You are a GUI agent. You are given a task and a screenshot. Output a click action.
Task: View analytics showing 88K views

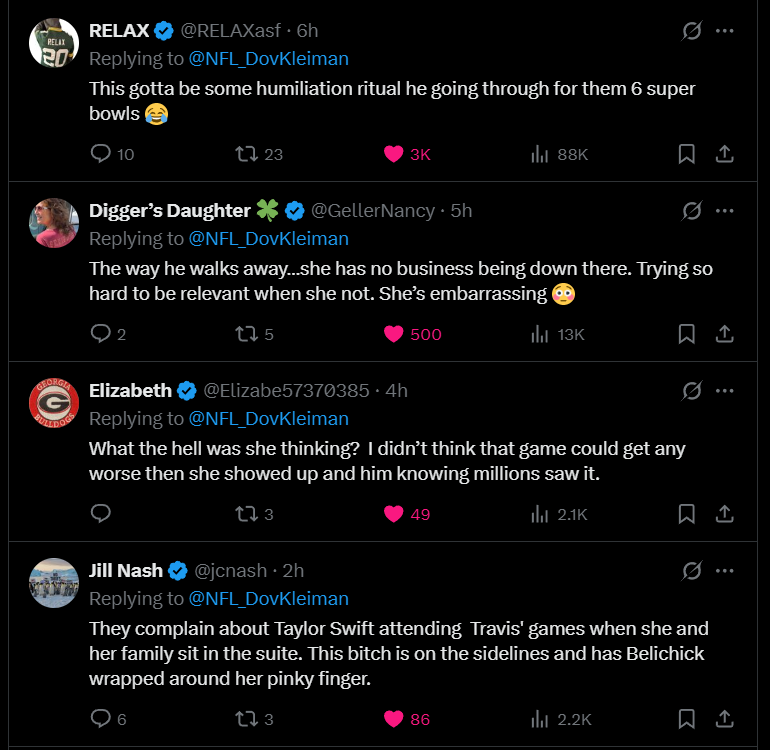pos(541,154)
